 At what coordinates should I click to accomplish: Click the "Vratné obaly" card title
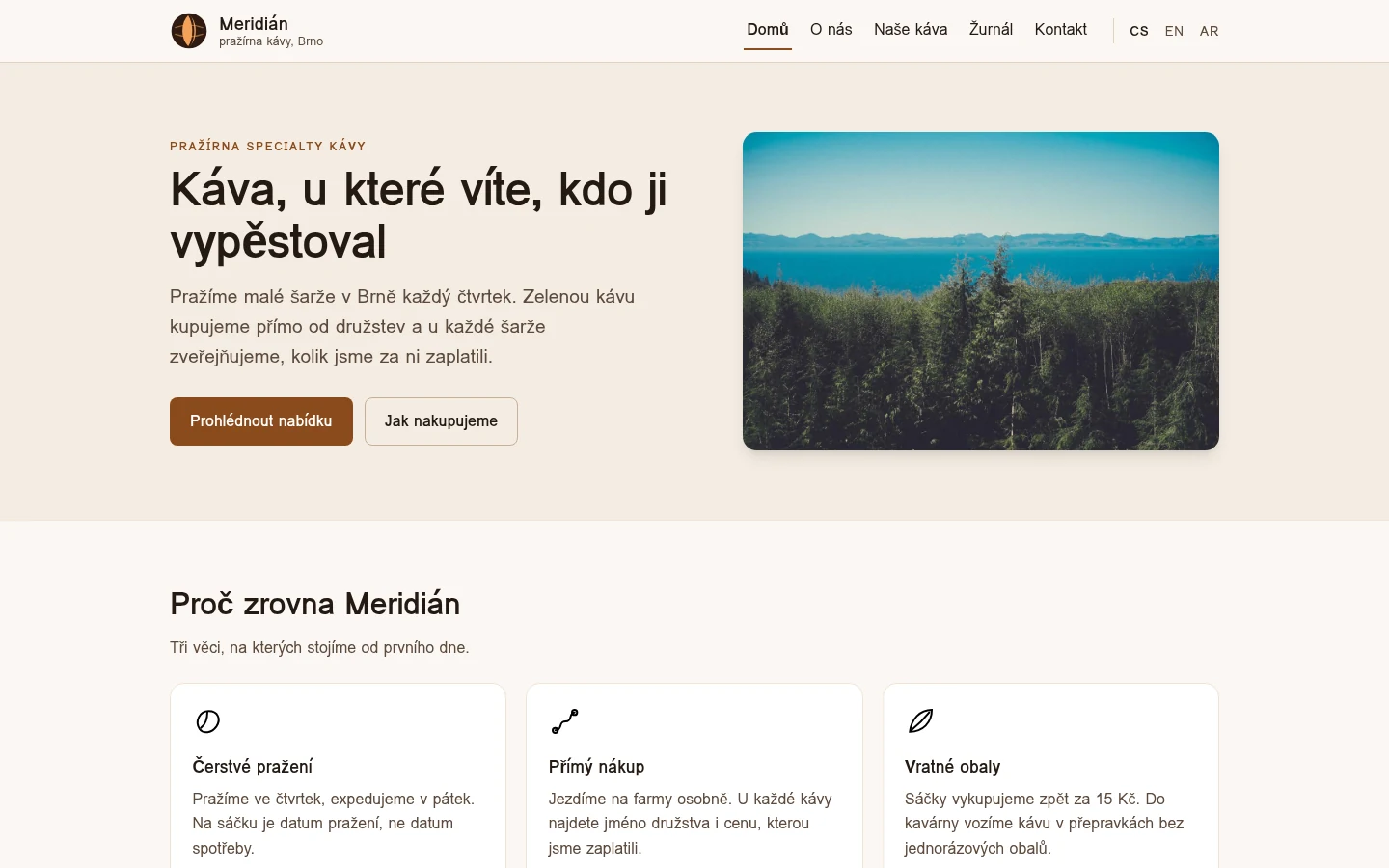click(x=953, y=767)
